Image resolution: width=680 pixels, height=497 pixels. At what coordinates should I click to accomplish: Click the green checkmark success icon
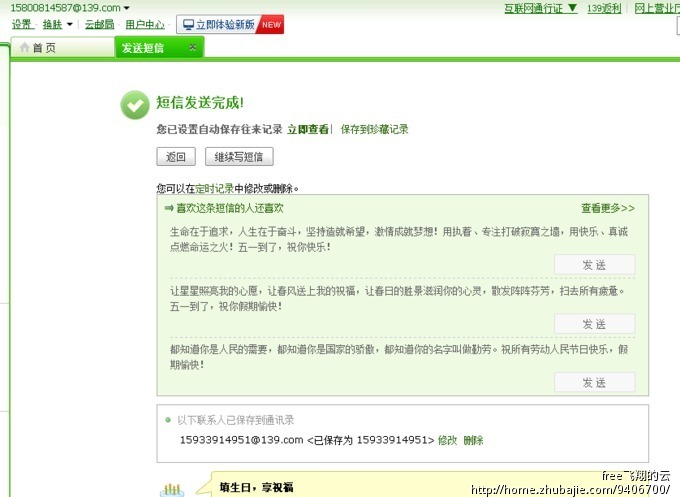point(135,105)
